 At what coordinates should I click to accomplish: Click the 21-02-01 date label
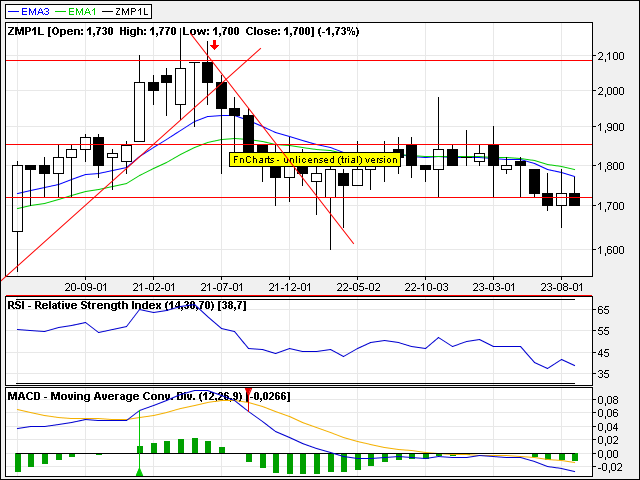[x=153, y=287]
